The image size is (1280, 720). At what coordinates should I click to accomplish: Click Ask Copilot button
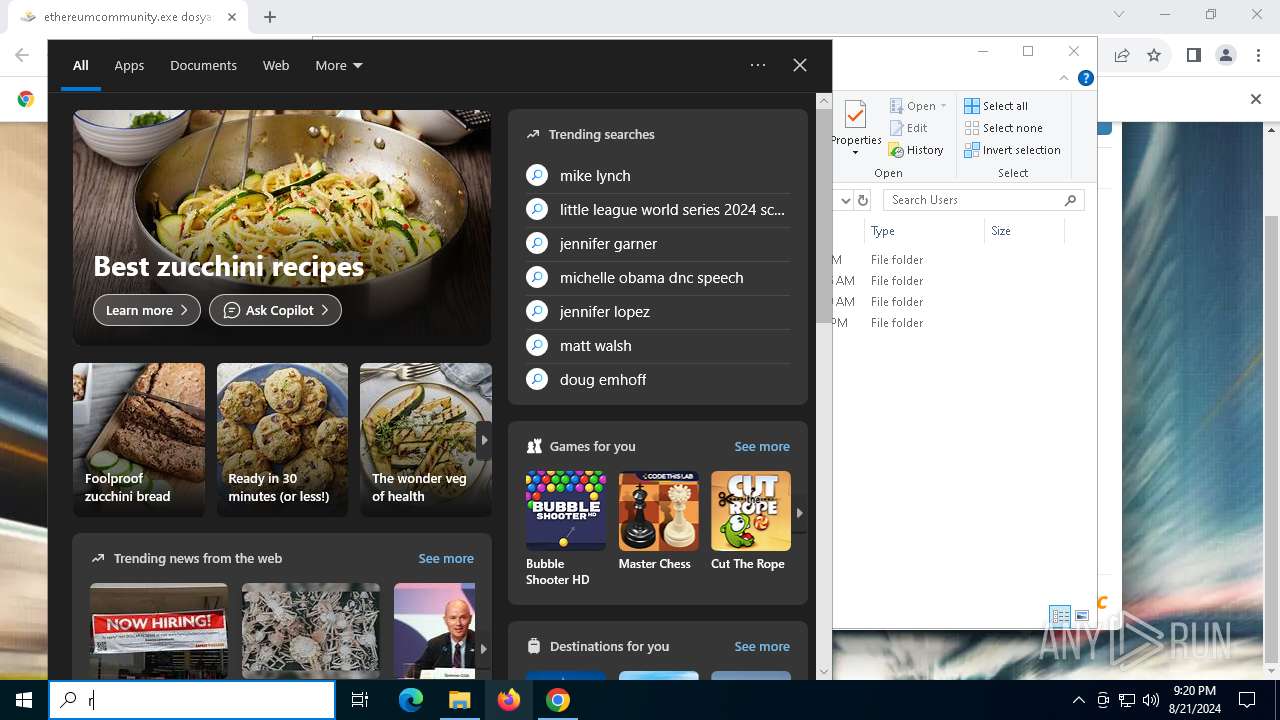point(275,310)
